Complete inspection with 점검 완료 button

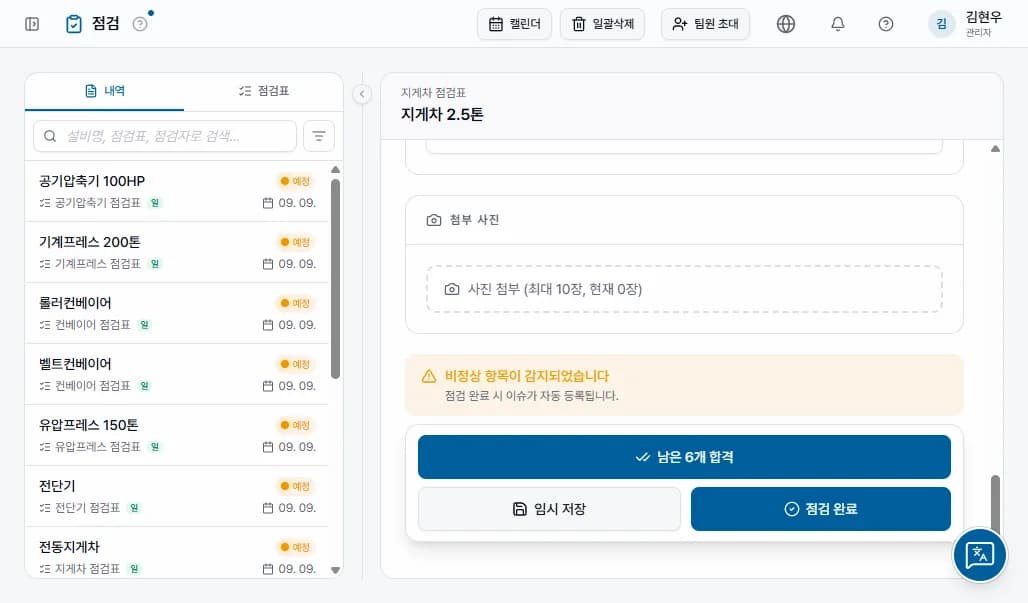pos(821,509)
